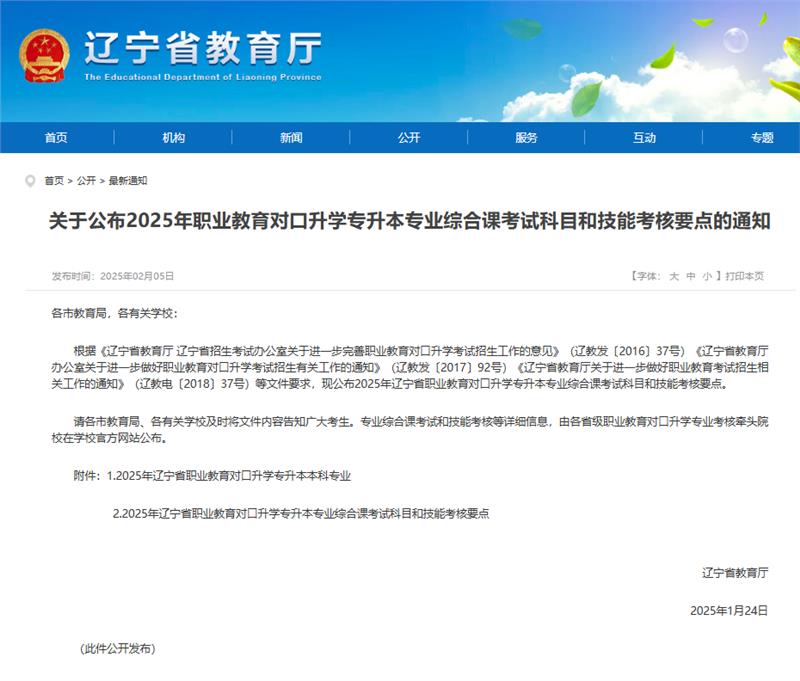This screenshot has width=800, height=681.
Task: Click the paragraph beginning 请各市教育局
Action: click(410, 430)
